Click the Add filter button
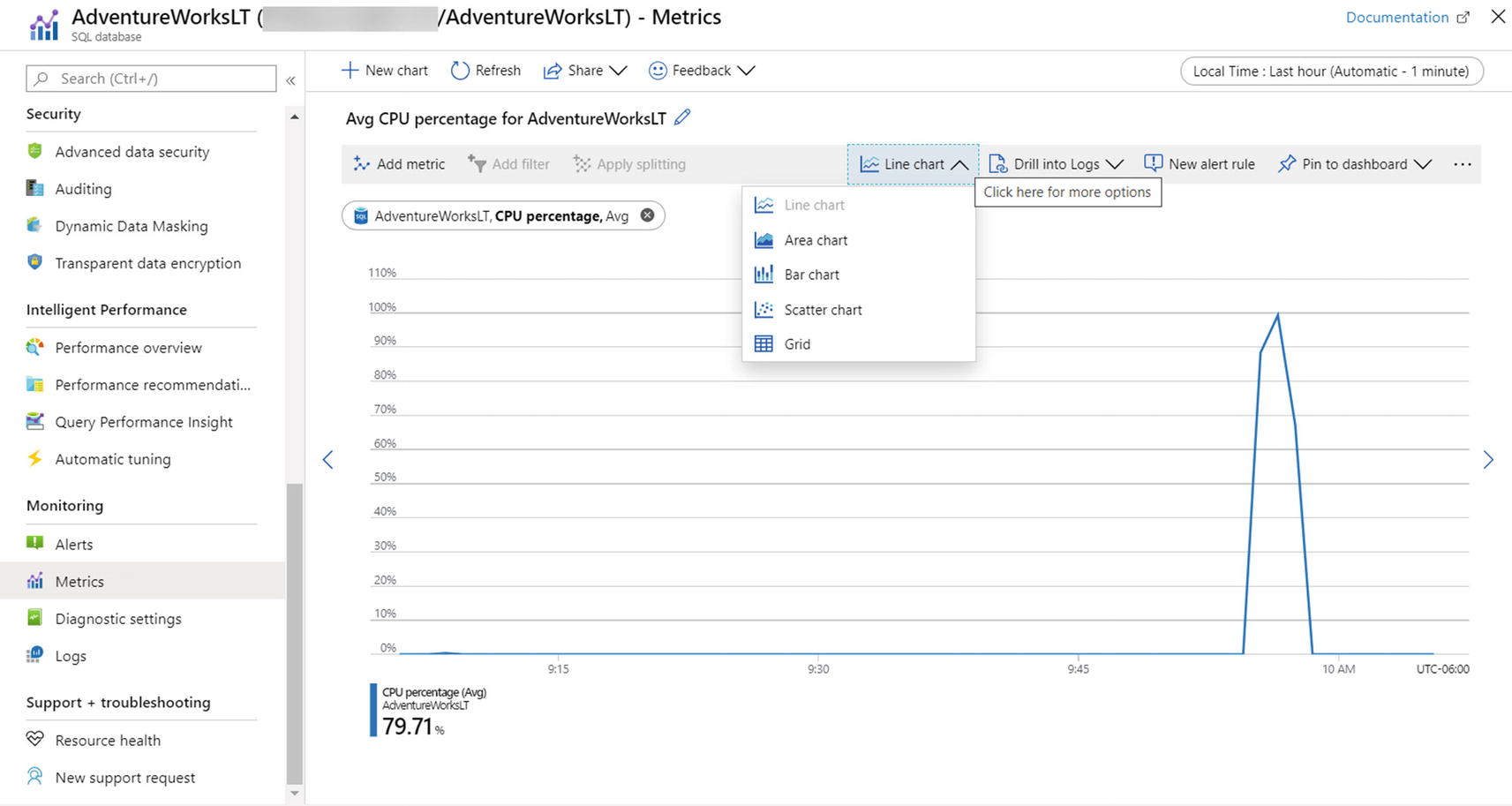1512x806 pixels. (x=508, y=164)
